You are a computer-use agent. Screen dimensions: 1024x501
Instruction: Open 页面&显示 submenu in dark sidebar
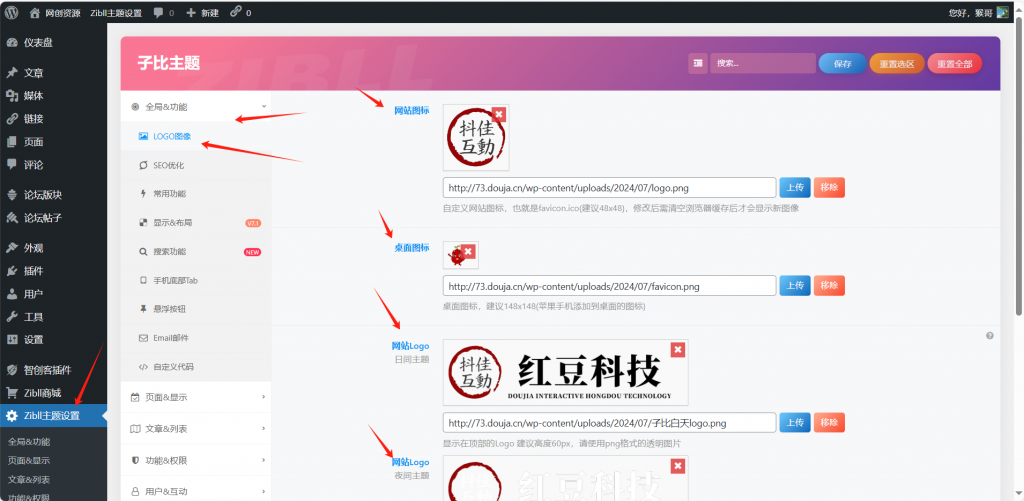(x=29, y=460)
